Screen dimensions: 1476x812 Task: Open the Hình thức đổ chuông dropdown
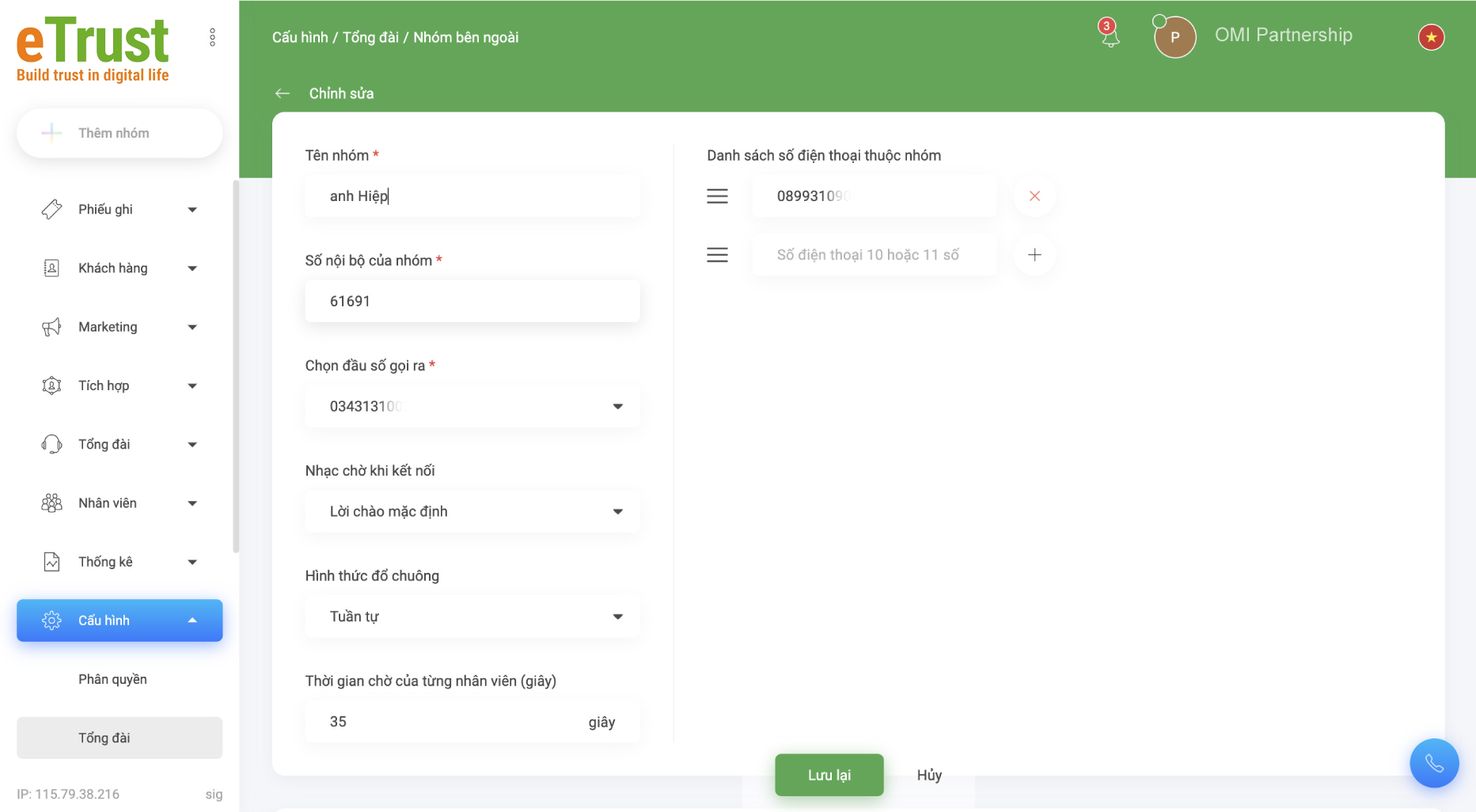click(x=472, y=617)
